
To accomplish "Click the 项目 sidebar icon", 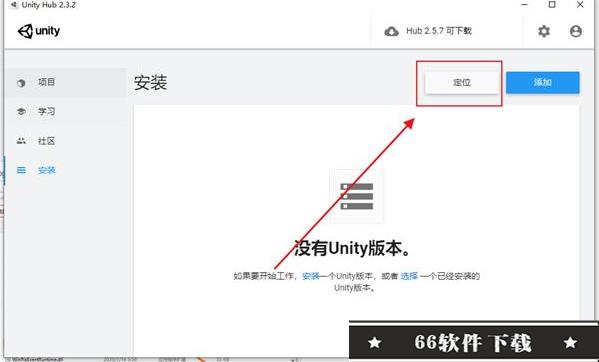I will tap(21, 83).
